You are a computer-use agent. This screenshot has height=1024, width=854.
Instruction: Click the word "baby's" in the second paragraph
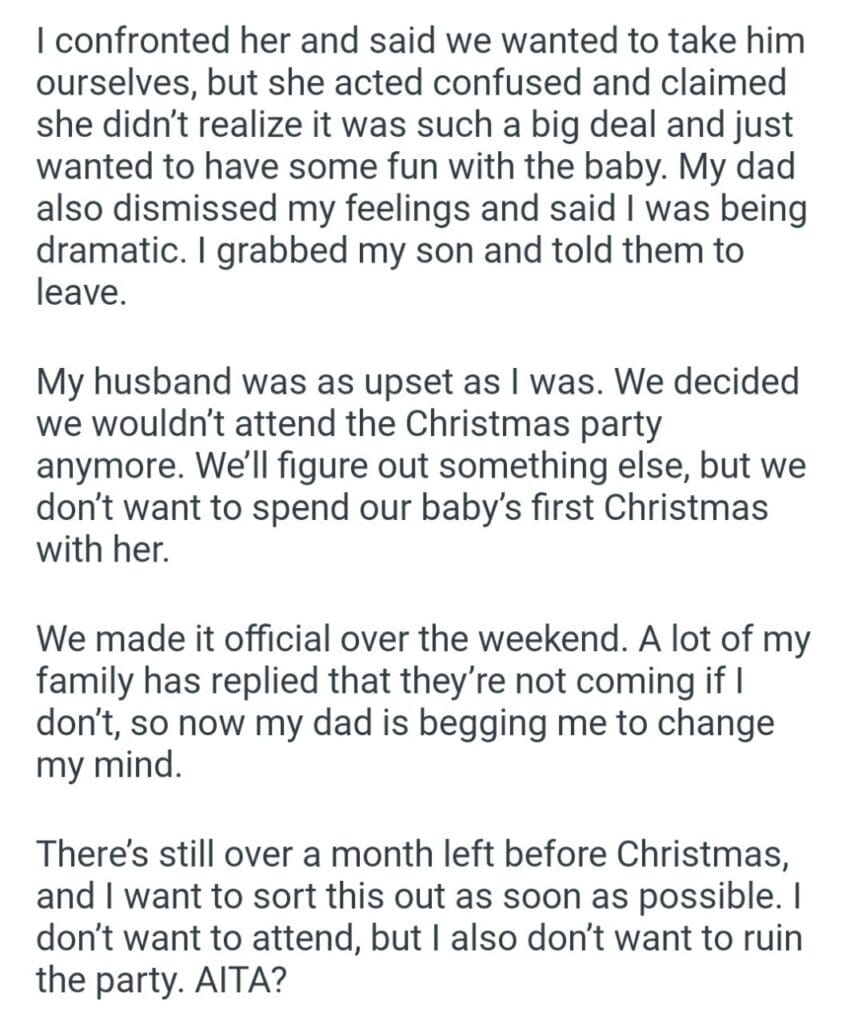coord(492,508)
